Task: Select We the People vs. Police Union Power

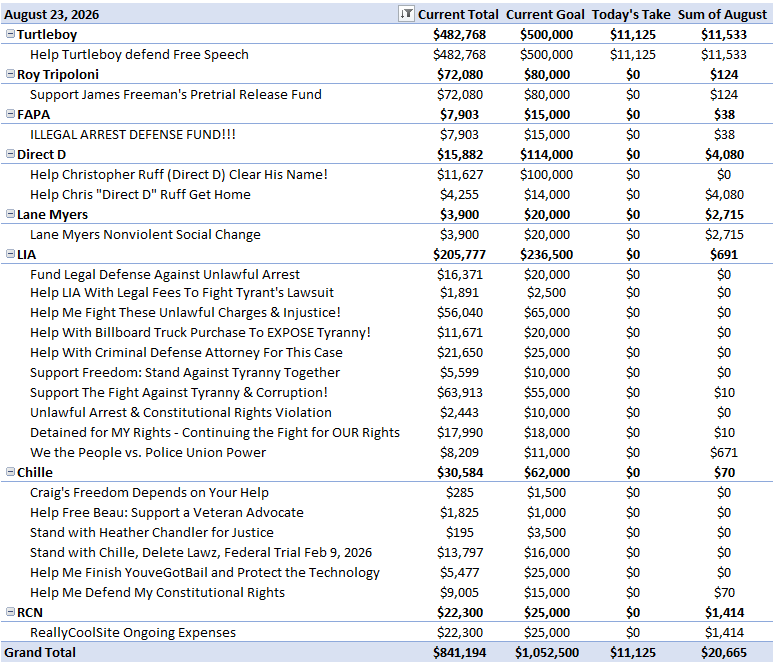Action: pyautogui.click(x=148, y=452)
